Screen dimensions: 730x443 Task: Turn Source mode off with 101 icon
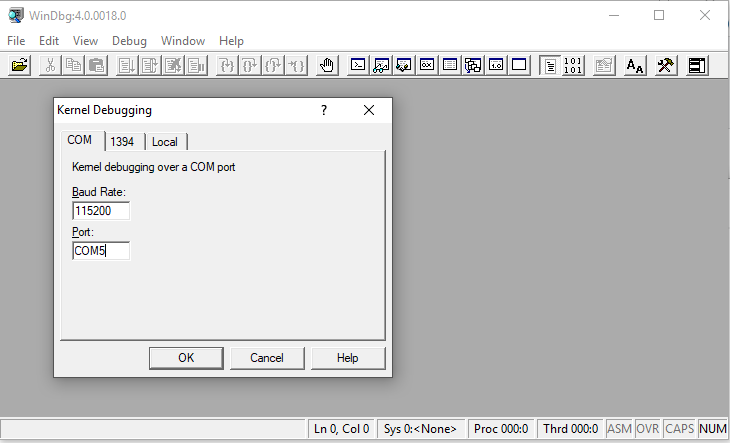click(573, 65)
